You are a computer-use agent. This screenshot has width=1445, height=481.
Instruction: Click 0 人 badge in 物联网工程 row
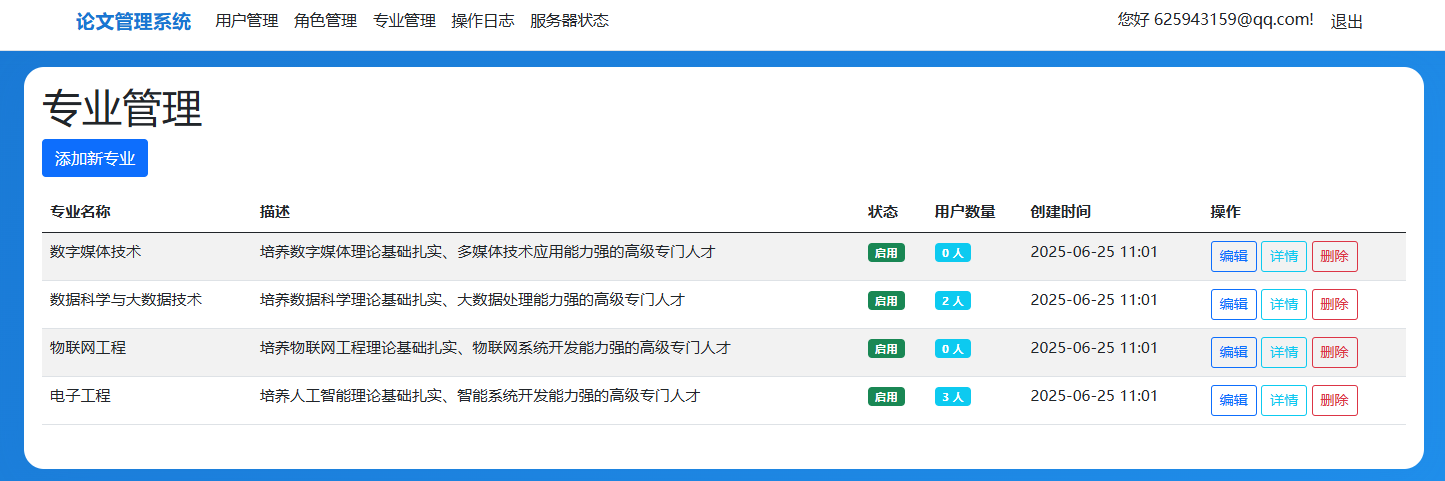953,349
